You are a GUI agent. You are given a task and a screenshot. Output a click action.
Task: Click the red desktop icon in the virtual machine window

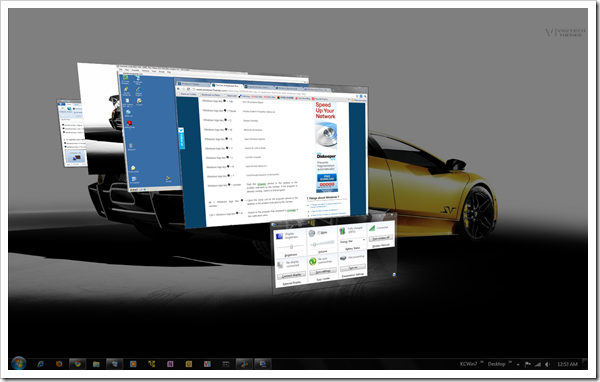(129, 124)
